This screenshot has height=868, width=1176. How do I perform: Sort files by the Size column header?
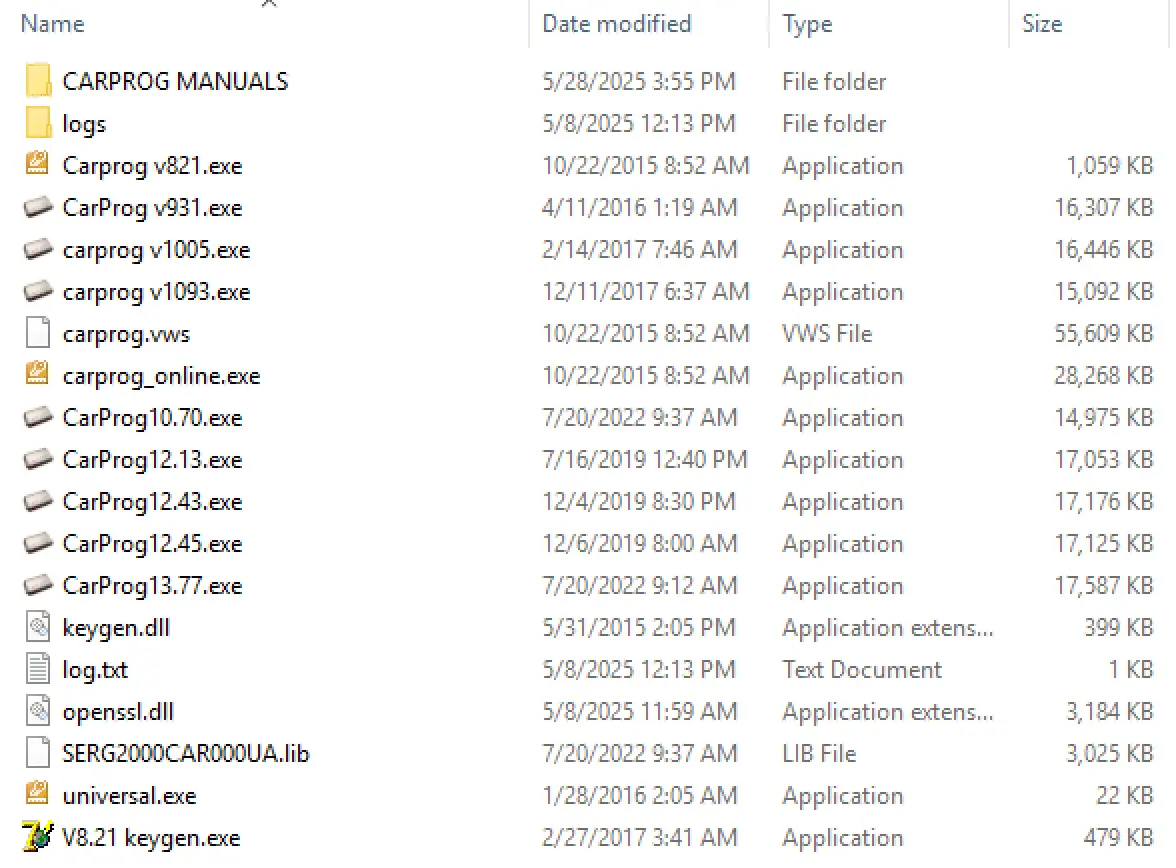click(x=1042, y=24)
